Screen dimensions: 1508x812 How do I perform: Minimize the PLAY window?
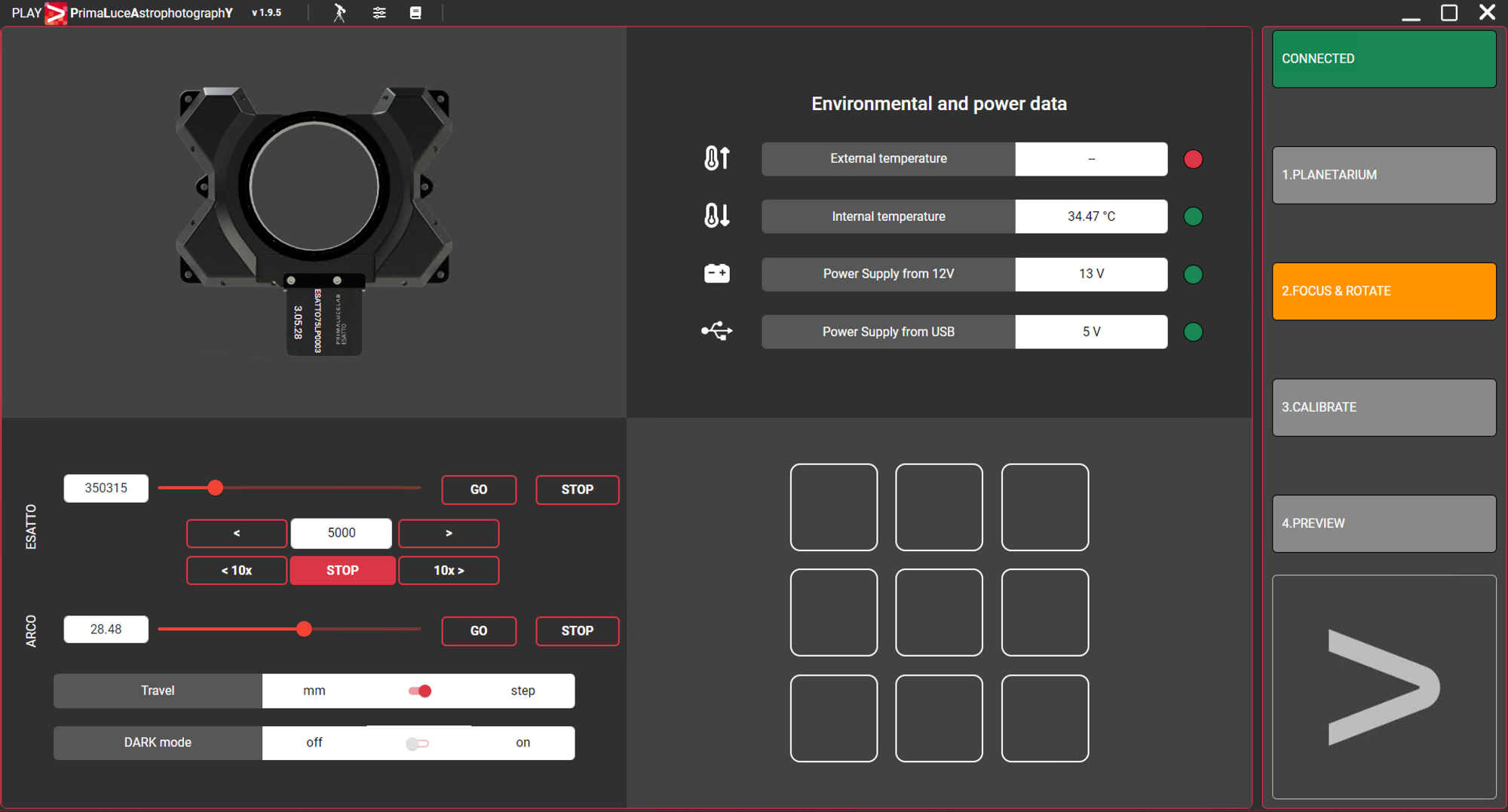[x=1411, y=18]
